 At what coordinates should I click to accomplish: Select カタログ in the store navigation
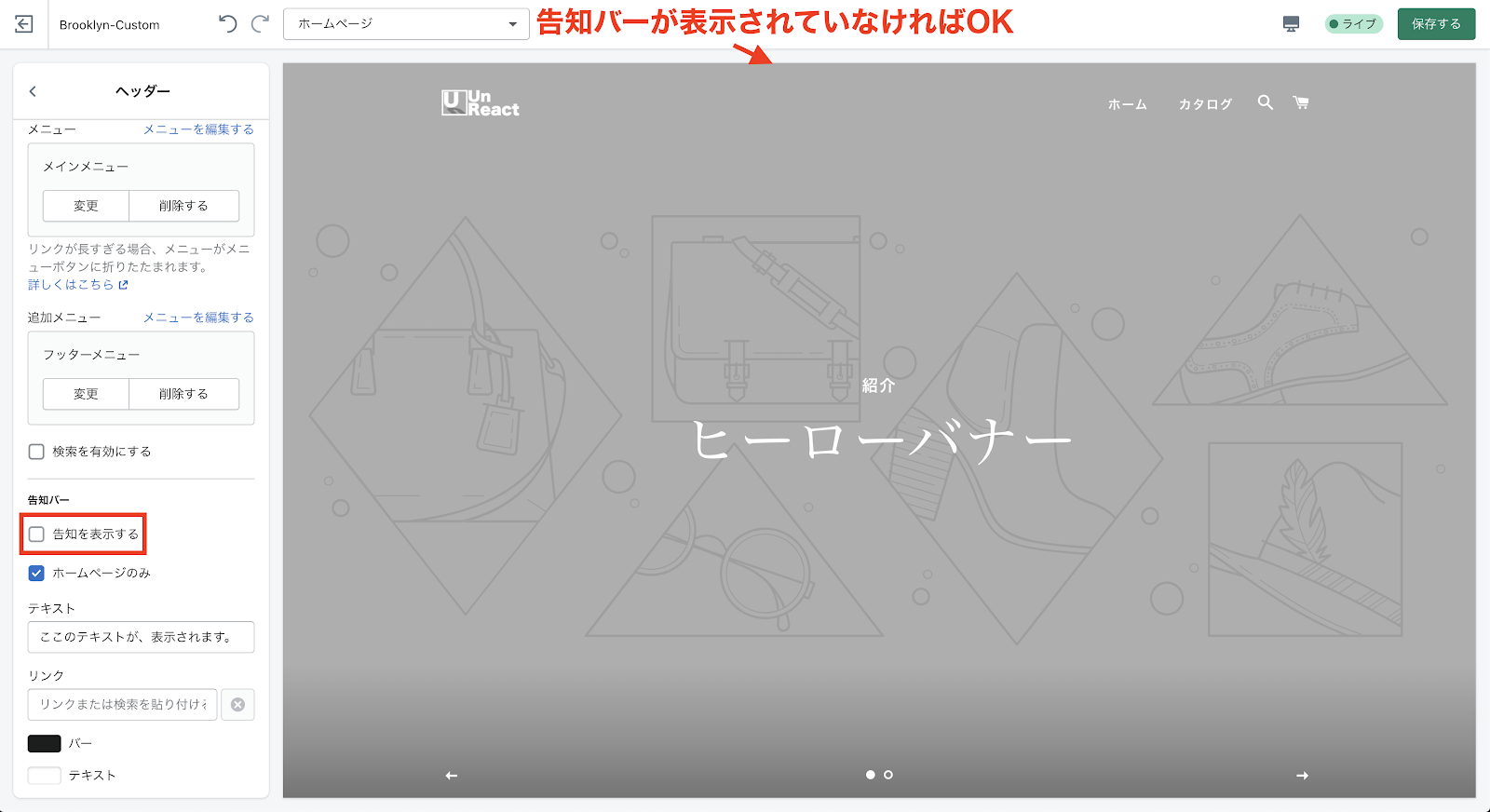(1205, 104)
